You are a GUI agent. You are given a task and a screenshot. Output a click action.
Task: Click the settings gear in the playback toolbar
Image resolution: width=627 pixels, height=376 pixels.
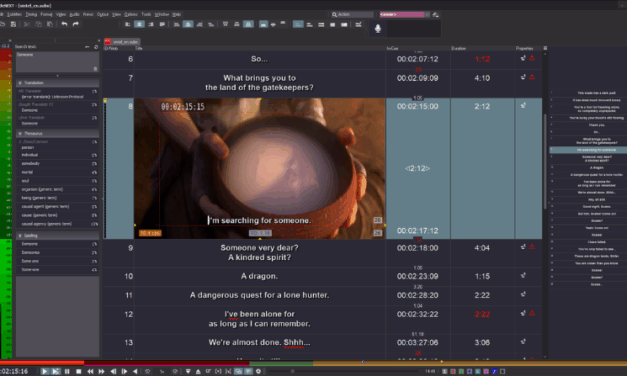point(258,372)
